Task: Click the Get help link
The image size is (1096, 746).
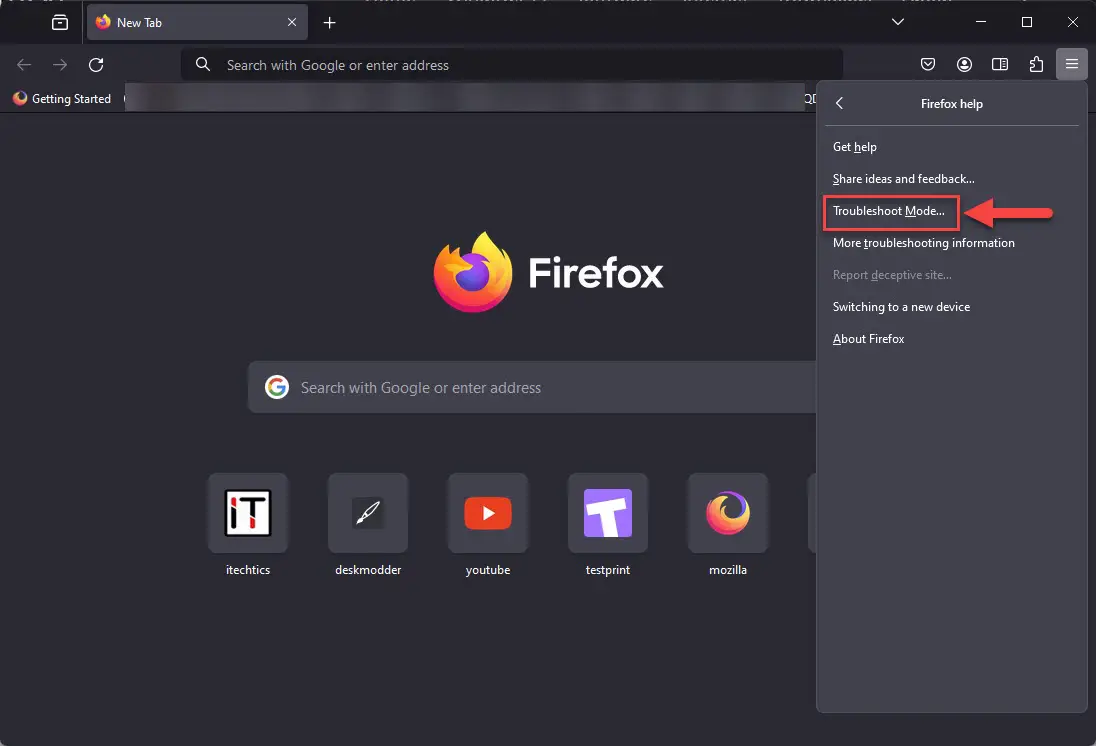Action: click(854, 146)
